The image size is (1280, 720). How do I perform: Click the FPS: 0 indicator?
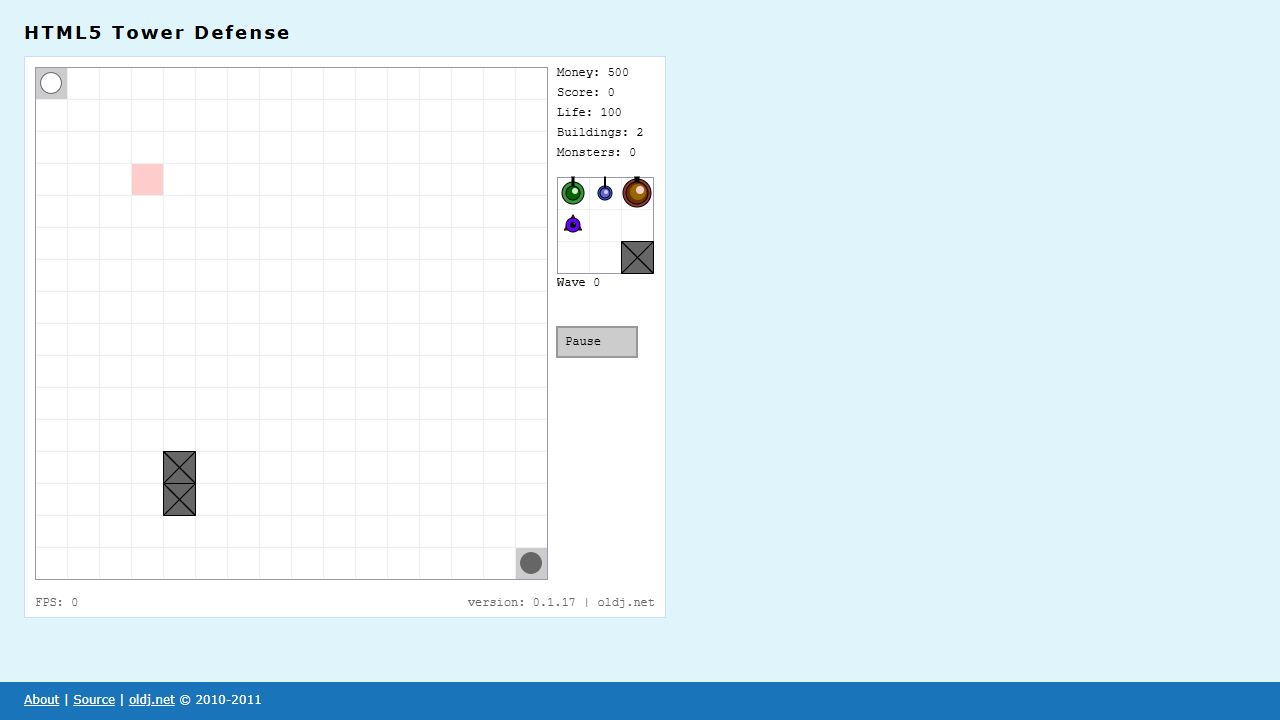click(56, 602)
